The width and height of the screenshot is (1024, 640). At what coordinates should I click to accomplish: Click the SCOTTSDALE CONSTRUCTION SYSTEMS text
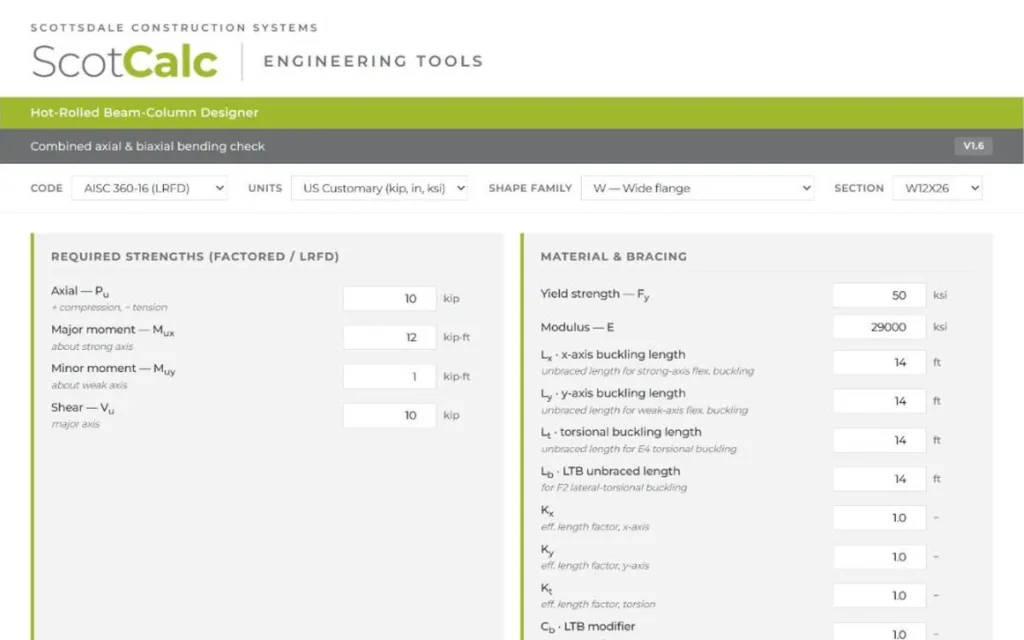pyautogui.click(x=174, y=27)
